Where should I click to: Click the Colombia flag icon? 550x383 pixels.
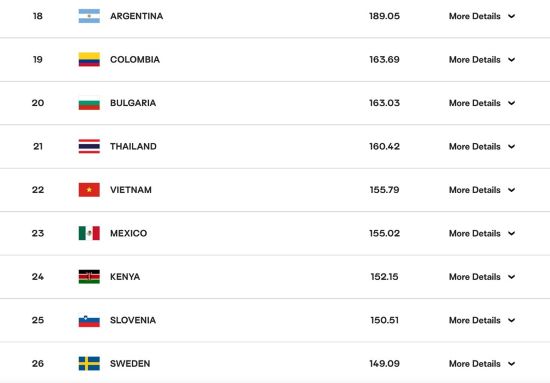click(89, 60)
